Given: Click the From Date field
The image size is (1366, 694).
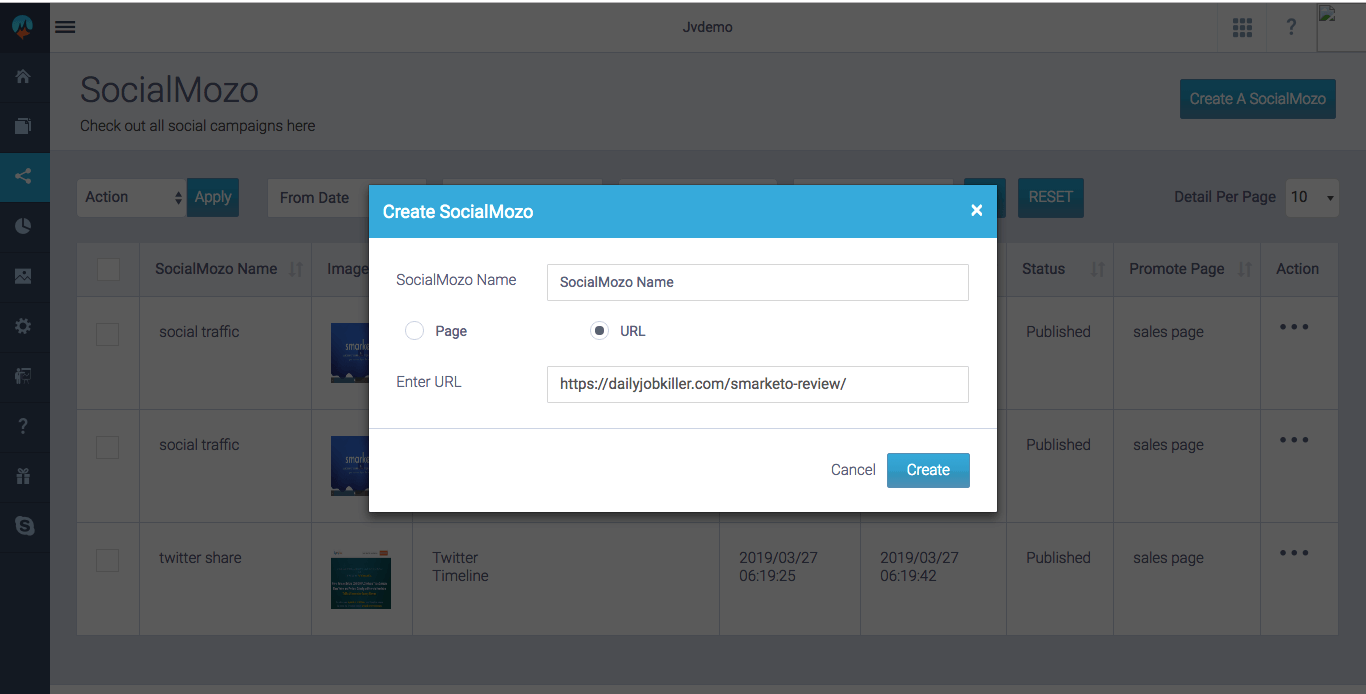Looking at the screenshot, I should pos(318,197).
